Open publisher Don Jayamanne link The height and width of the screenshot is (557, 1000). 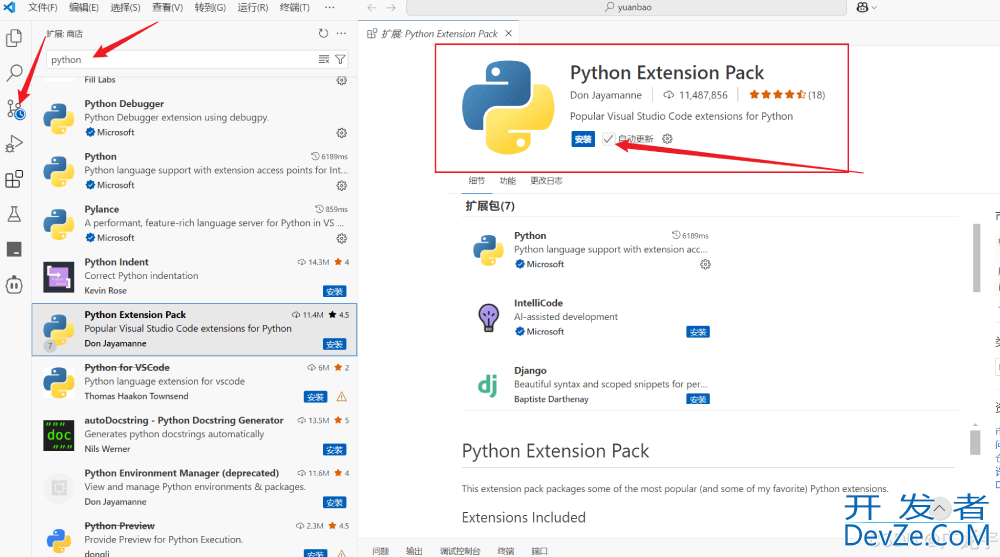(606, 95)
